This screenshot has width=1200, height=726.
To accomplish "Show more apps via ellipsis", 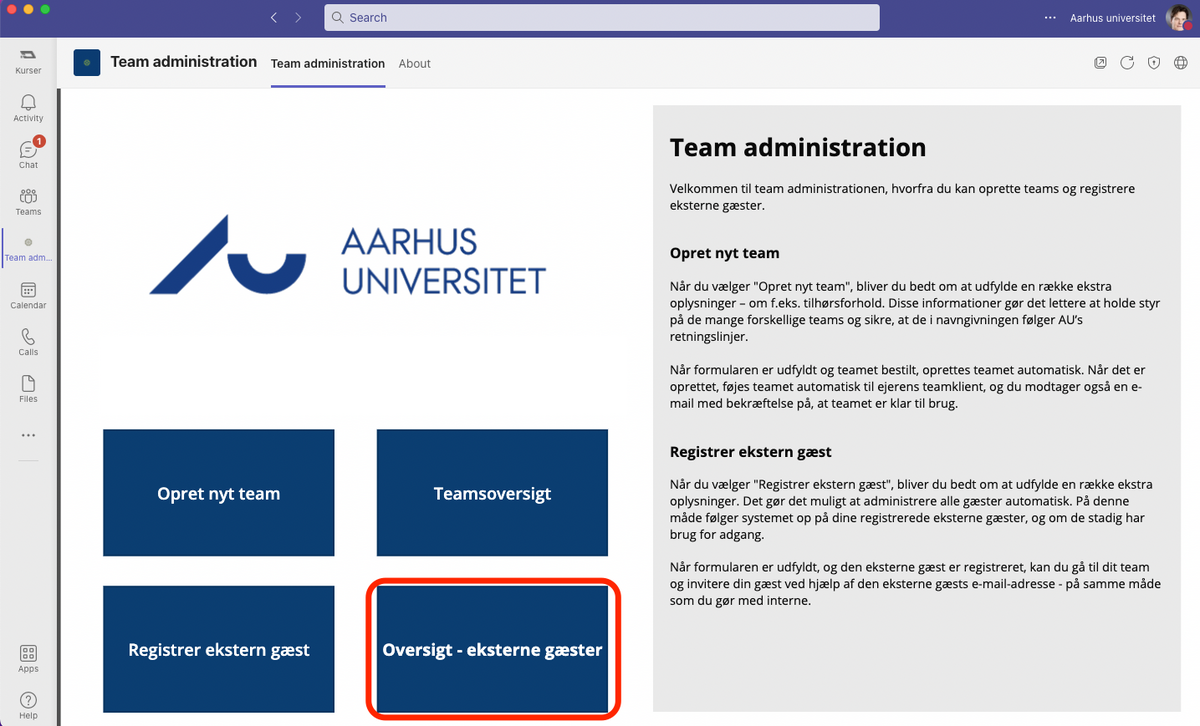I will pyautogui.click(x=28, y=435).
